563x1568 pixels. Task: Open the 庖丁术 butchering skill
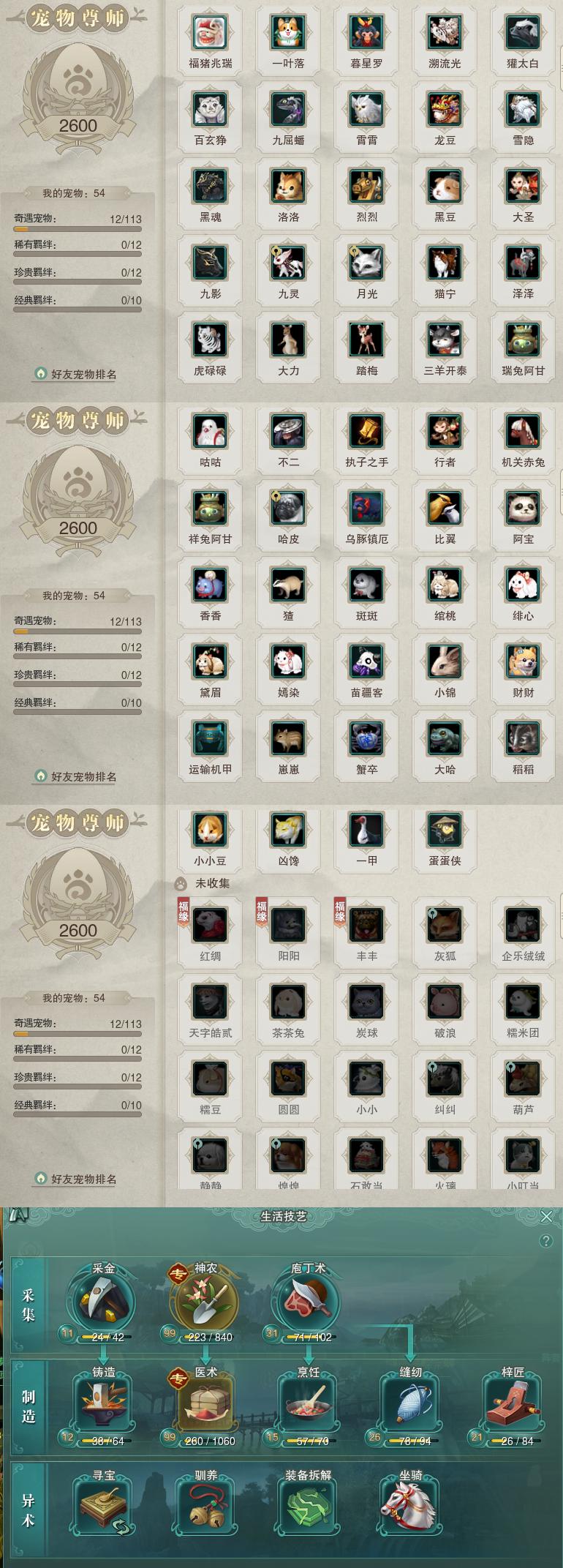click(308, 1301)
